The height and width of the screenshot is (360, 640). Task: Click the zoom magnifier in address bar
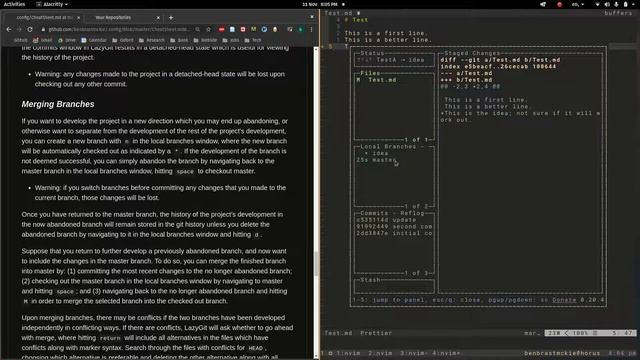(198, 29)
